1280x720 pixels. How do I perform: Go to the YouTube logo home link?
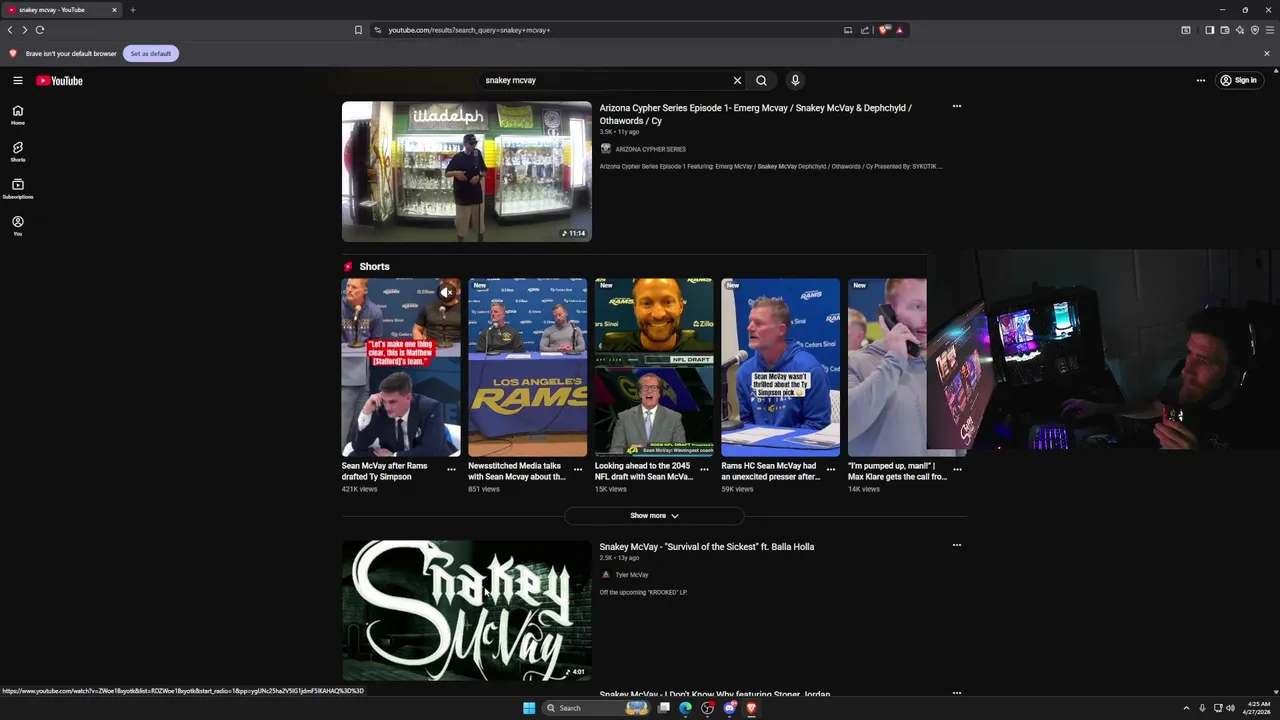[60, 81]
